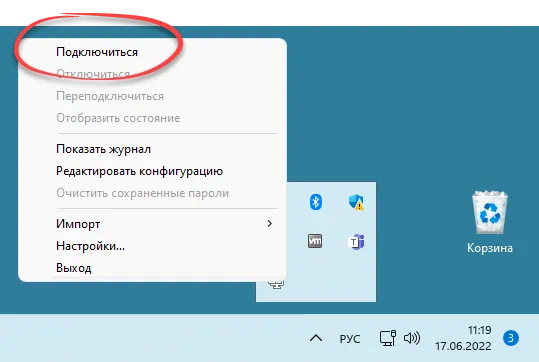Choose Подключиться in the context menu
539x362 pixels.
[x=152, y=52]
